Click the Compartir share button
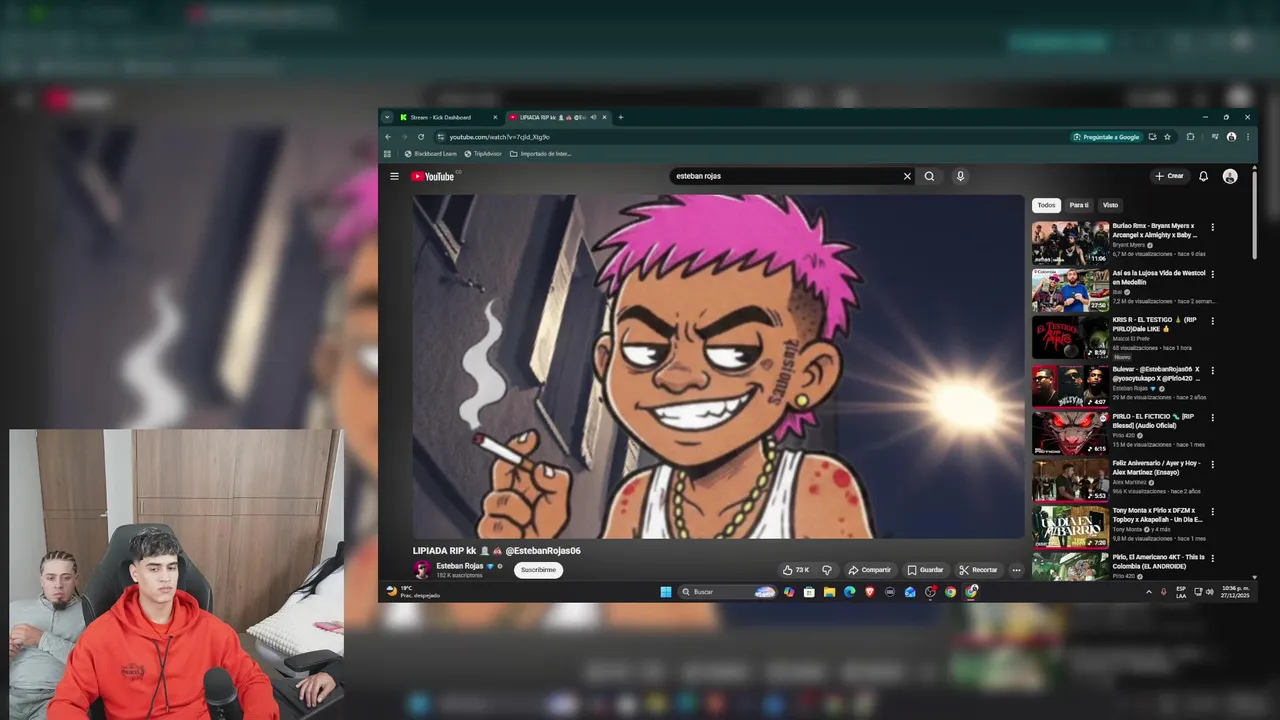The image size is (1280, 720). (869, 570)
